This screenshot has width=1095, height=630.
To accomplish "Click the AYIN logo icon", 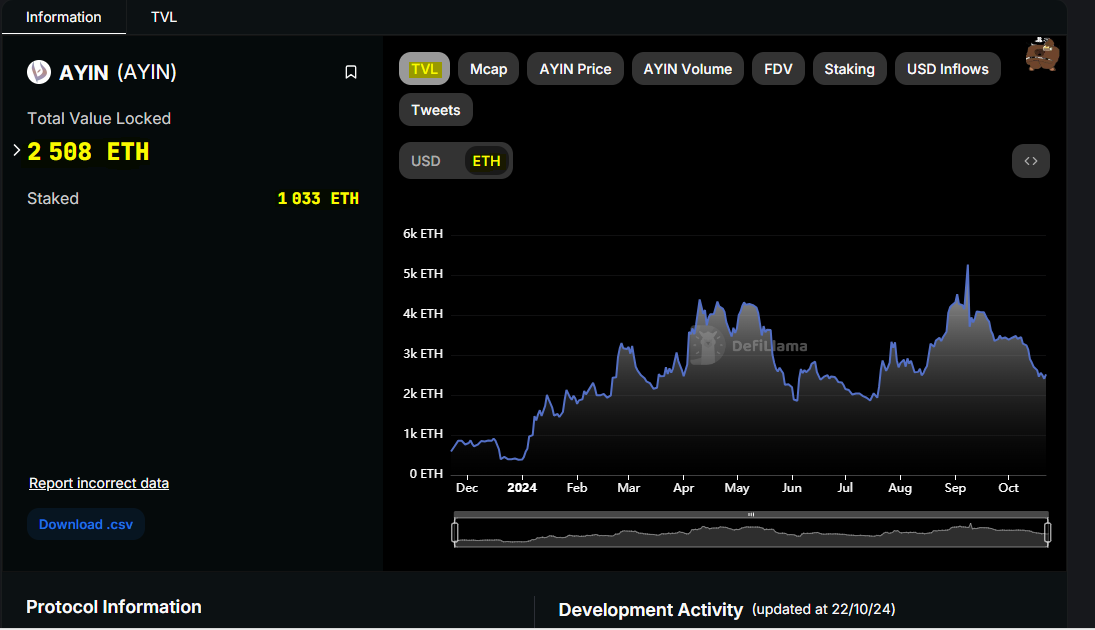I will pos(38,72).
